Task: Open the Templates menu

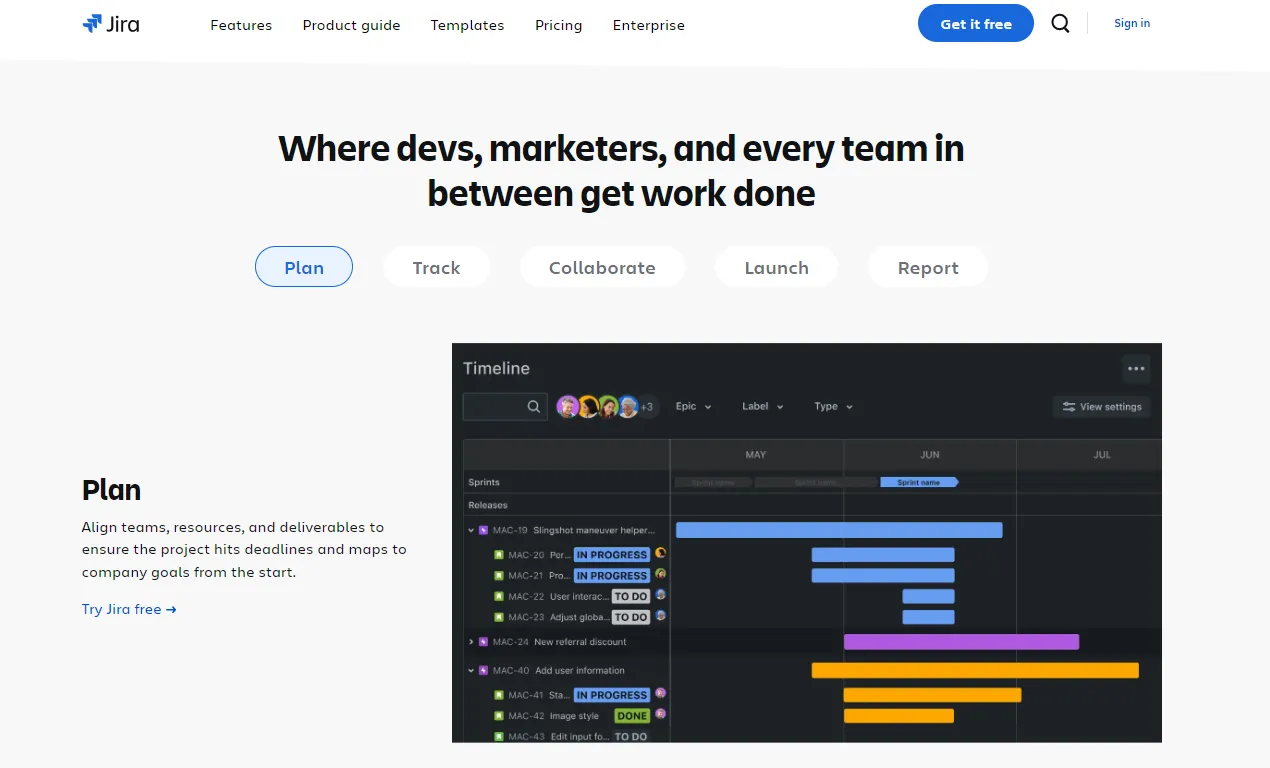Action: 467,25
